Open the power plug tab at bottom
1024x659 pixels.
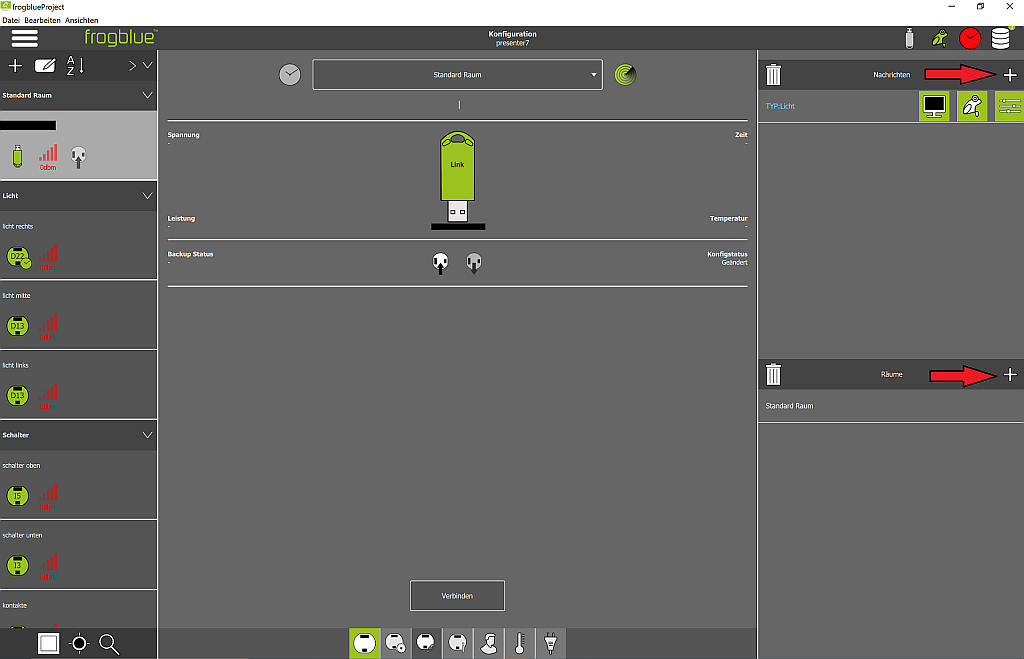click(x=551, y=643)
